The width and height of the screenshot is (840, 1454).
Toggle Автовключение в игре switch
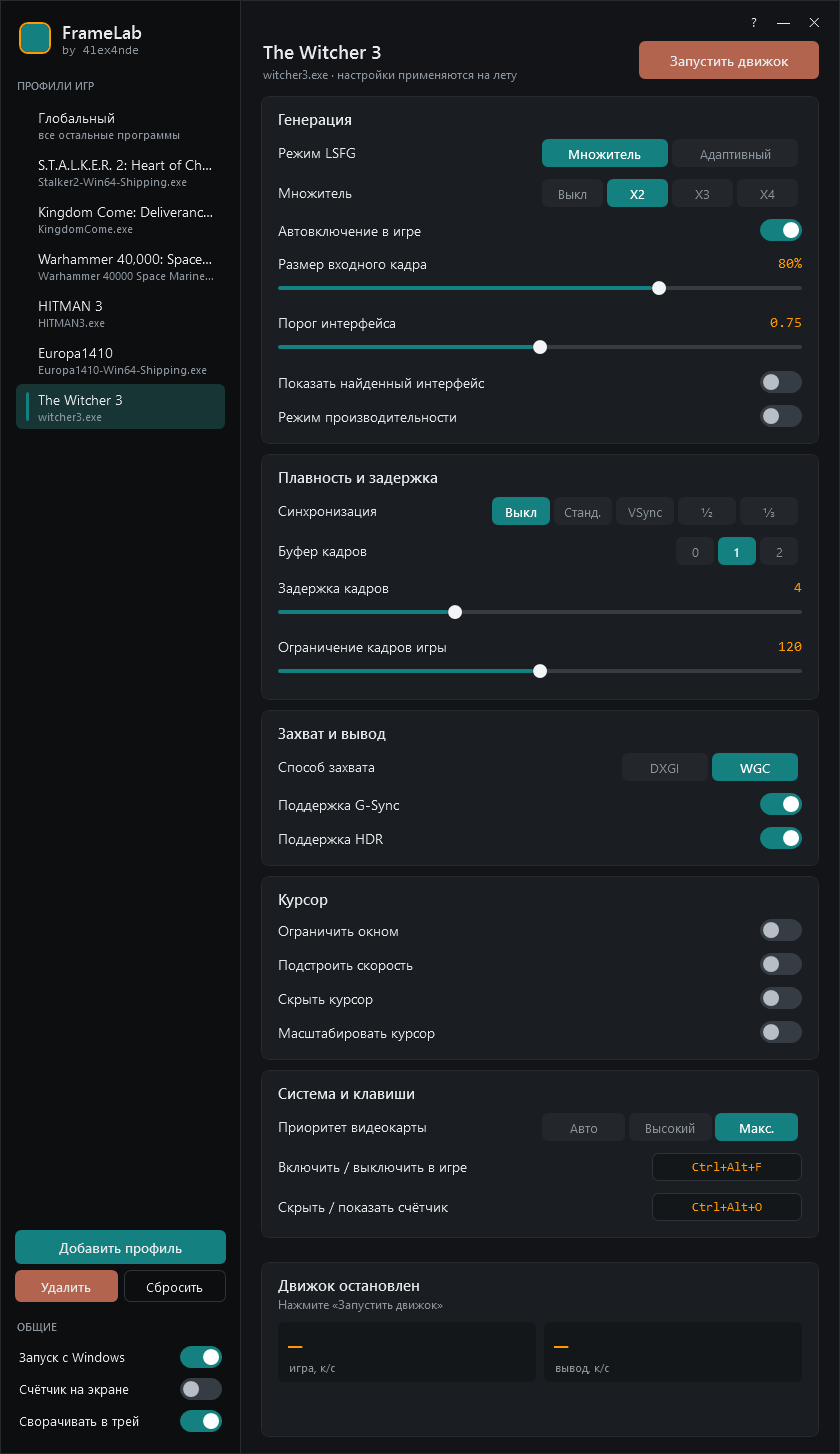point(781,231)
